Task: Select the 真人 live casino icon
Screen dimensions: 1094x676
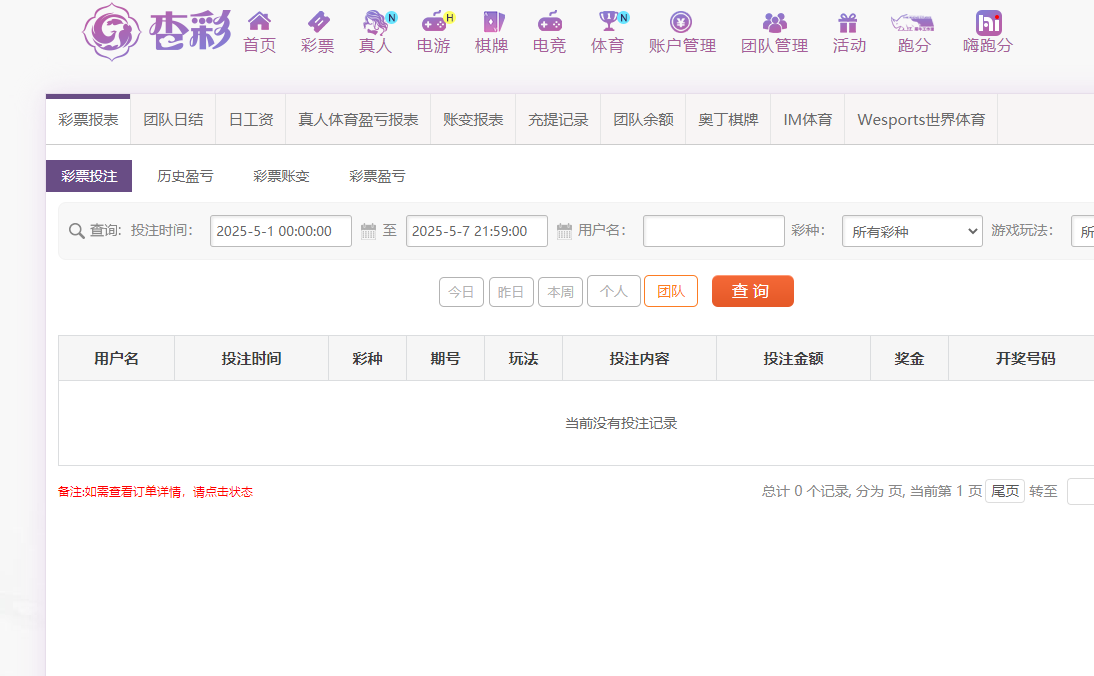Action: point(375,22)
